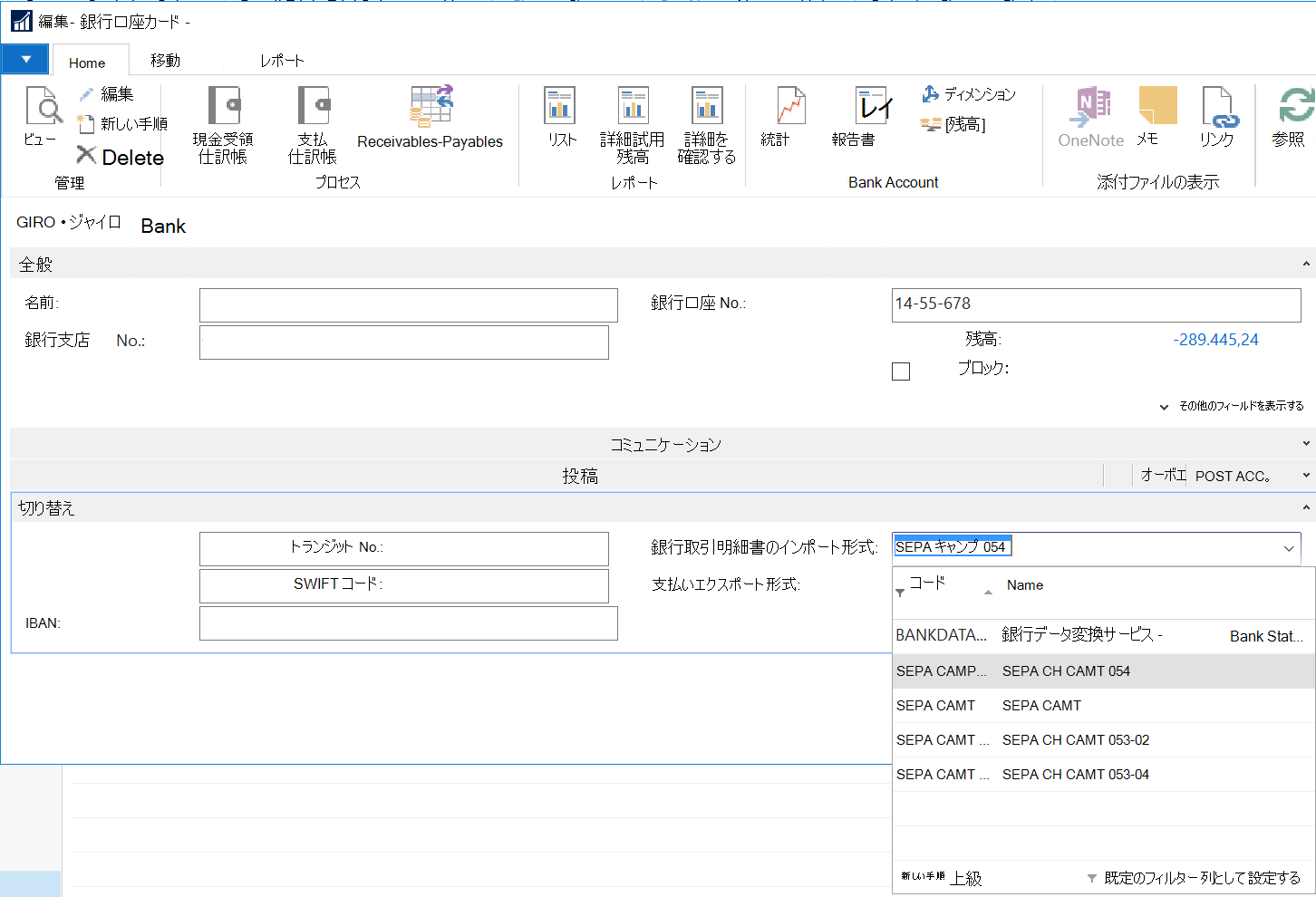Select the SEPA CH CAMT 053-02 row
This screenshot has height=897, width=1316.
[1104, 740]
